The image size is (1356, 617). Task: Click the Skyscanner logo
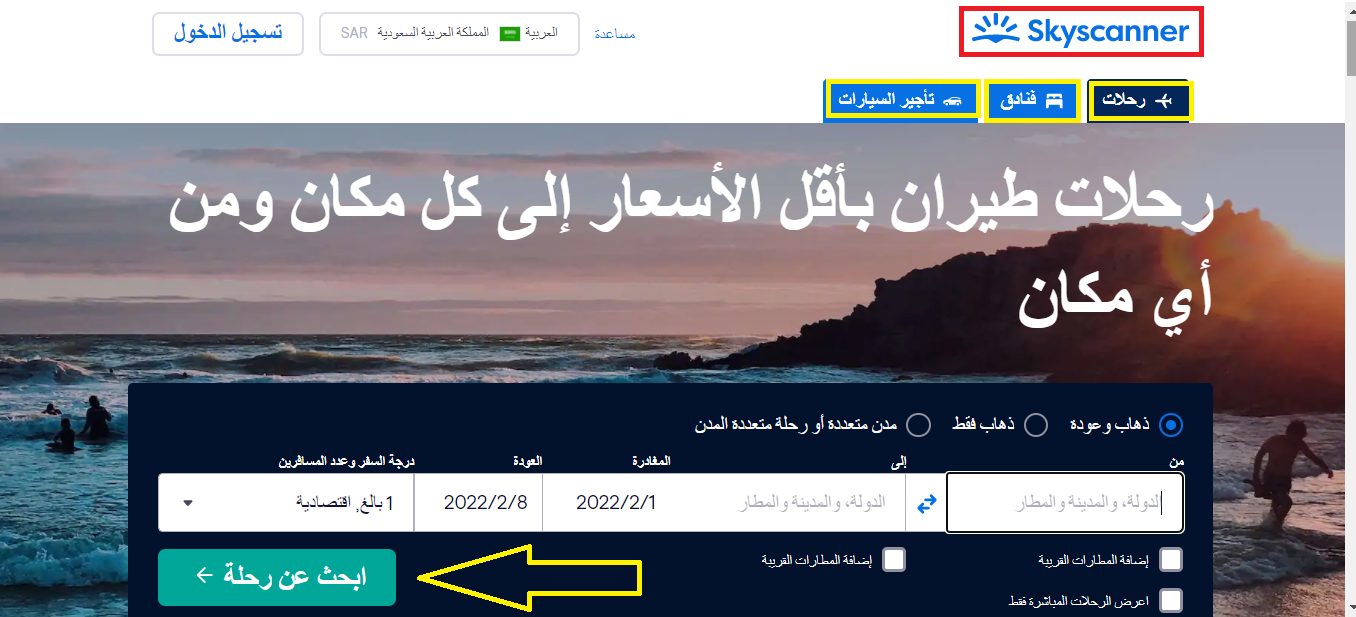(x=1081, y=32)
